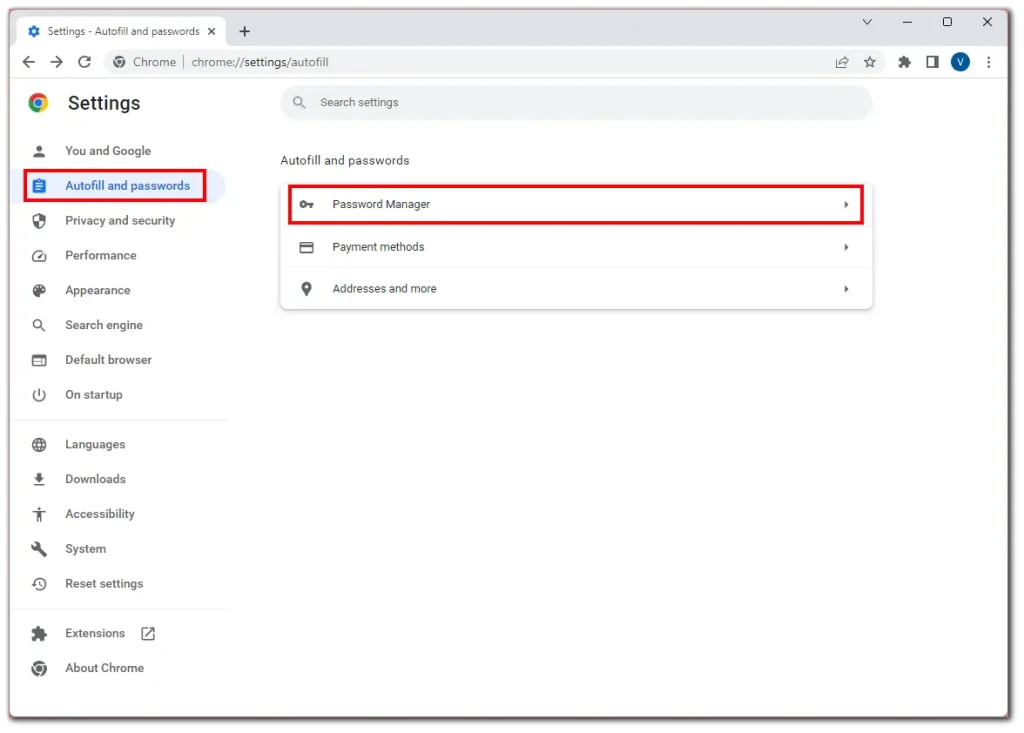Close the Settings tab
Image resolution: width=1024 pixels, height=733 pixels.
(212, 31)
